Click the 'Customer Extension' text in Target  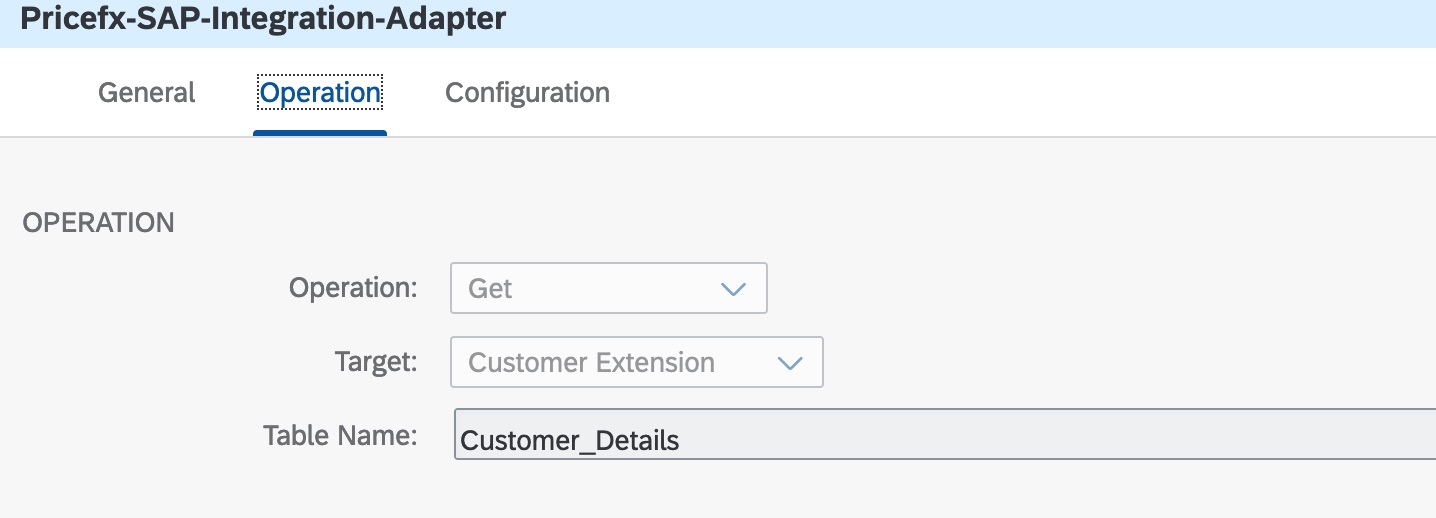pyautogui.click(x=591, y=363)
